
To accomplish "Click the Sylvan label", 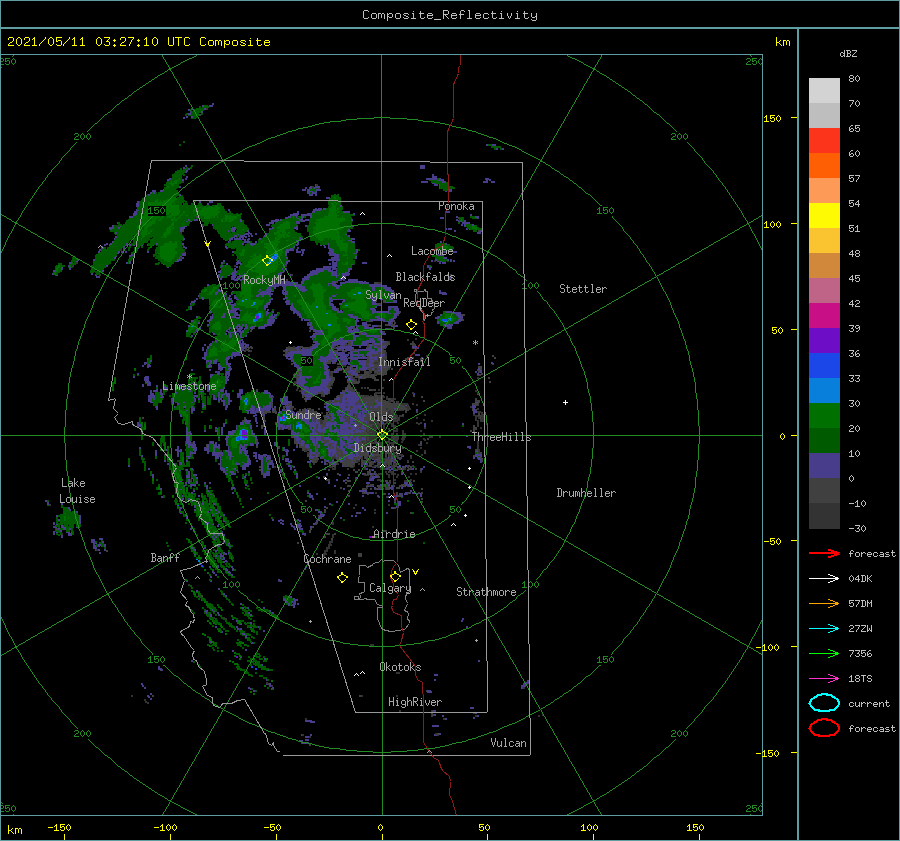I will click(383, 295).
